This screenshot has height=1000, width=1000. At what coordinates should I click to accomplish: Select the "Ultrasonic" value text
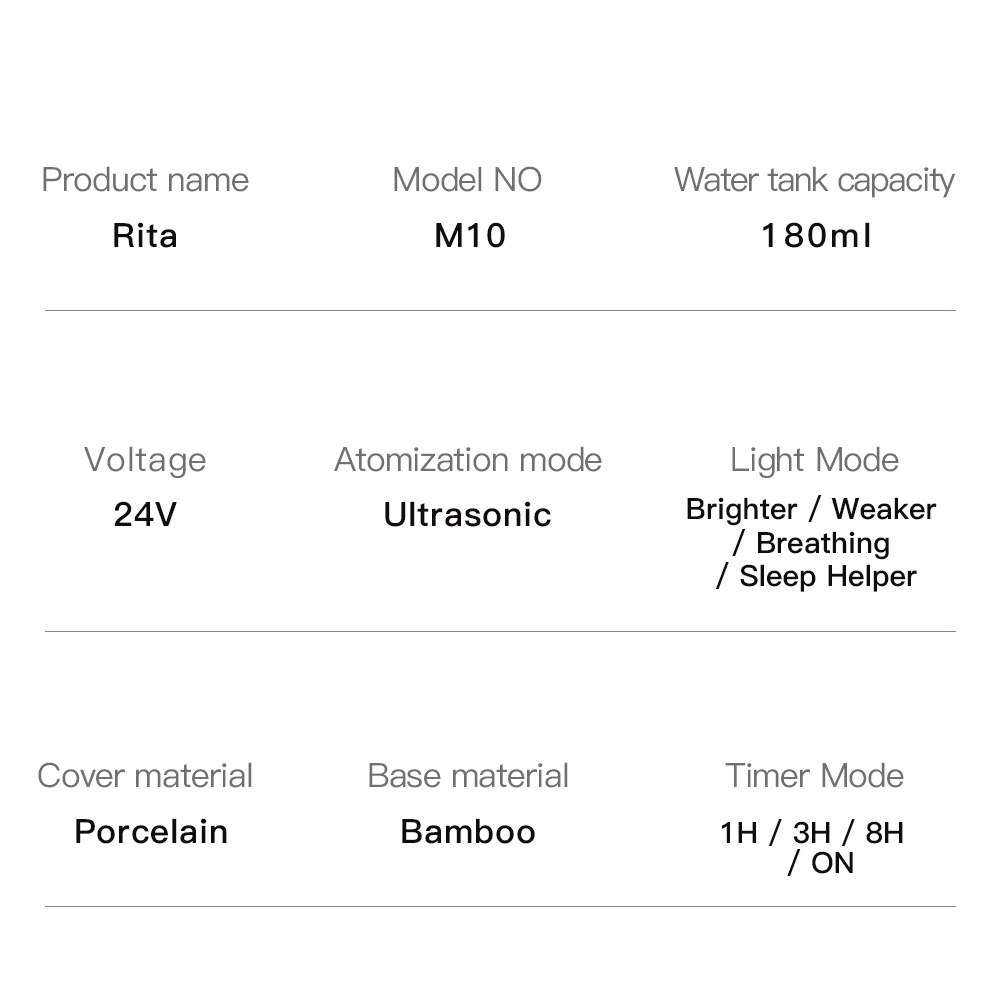pos(468,515)
